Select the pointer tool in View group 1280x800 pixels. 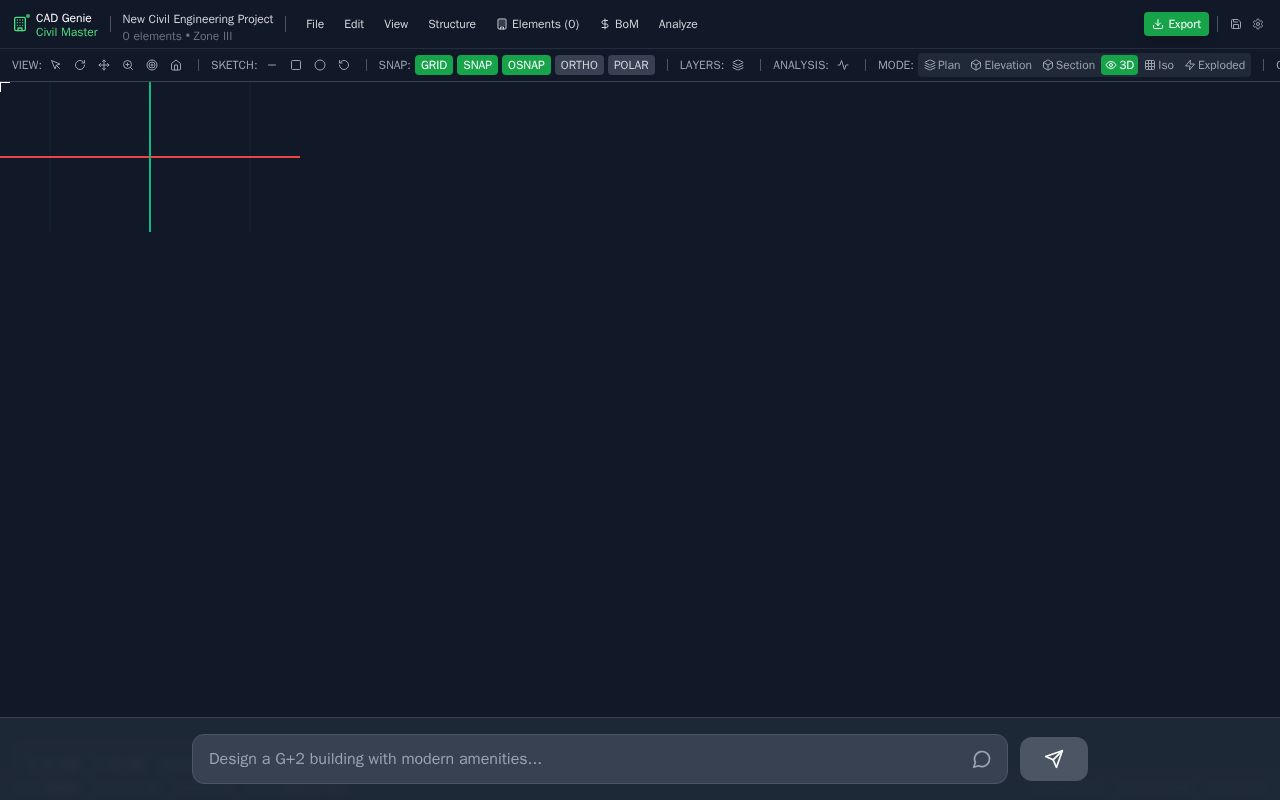(x=56, y=65)
